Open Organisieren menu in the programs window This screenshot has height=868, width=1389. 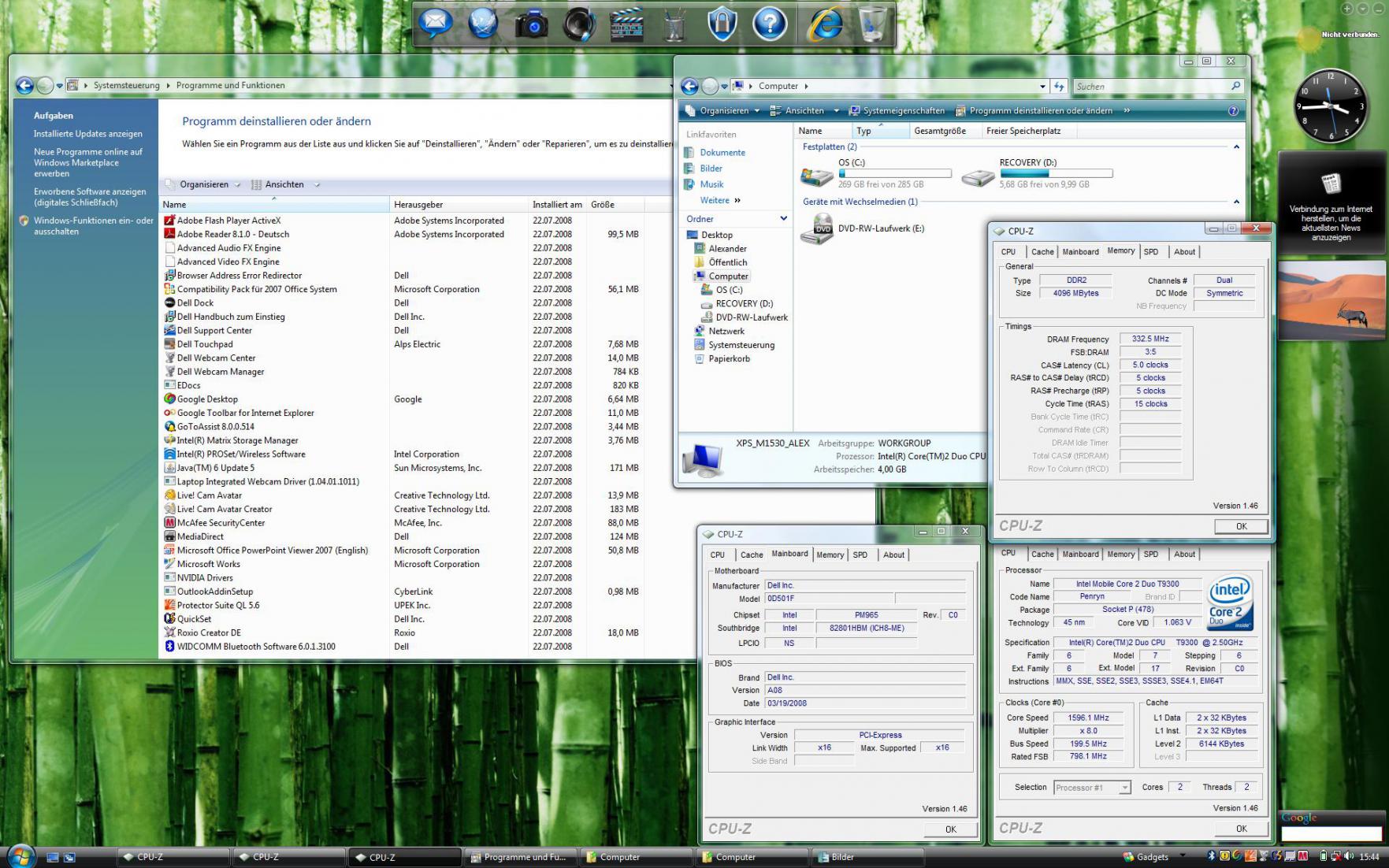coord(203,184)
